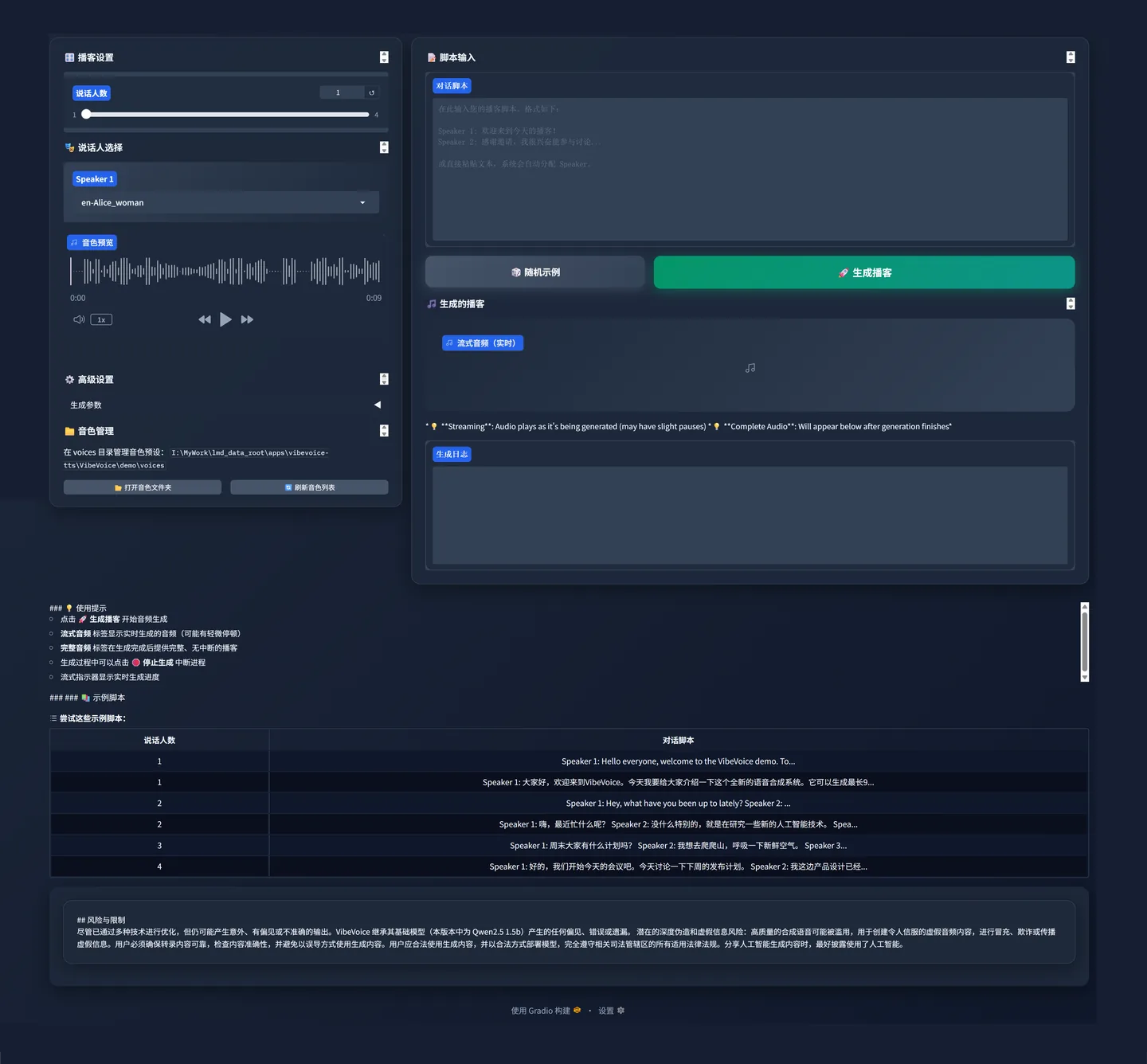
Task: Click the 随机示例 button
Action: tap(535, 272)
